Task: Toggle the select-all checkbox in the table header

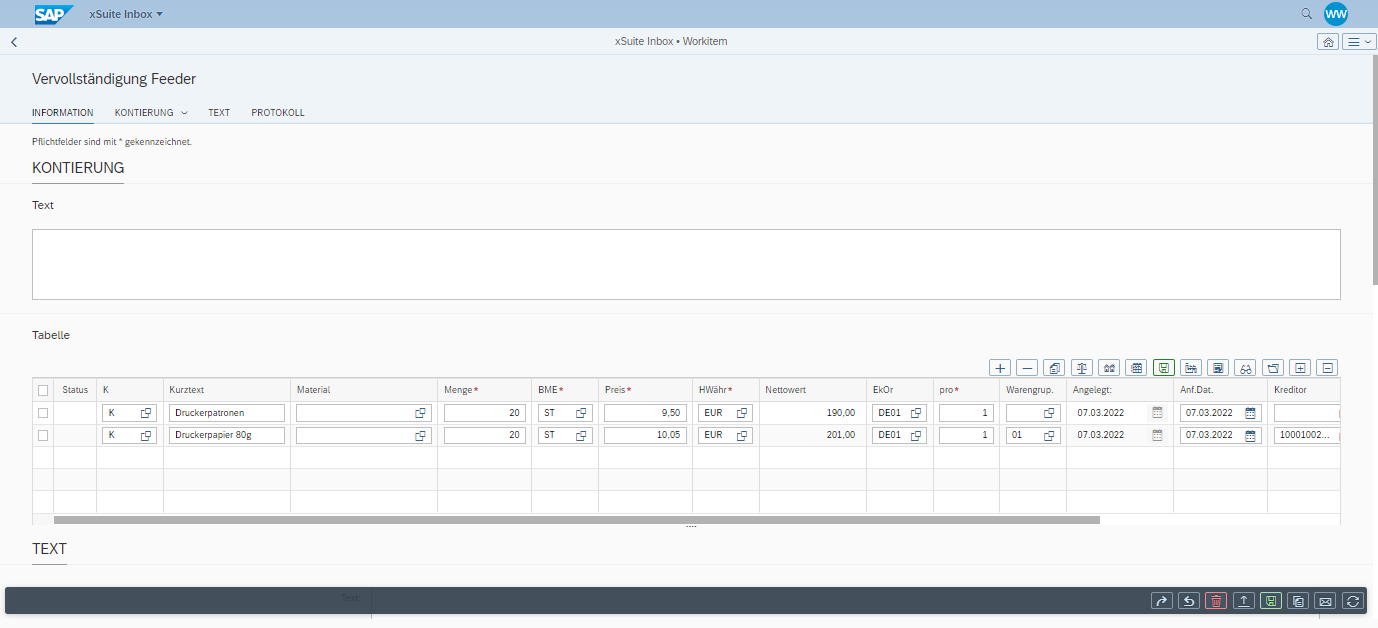Action: tap(42, 389)
